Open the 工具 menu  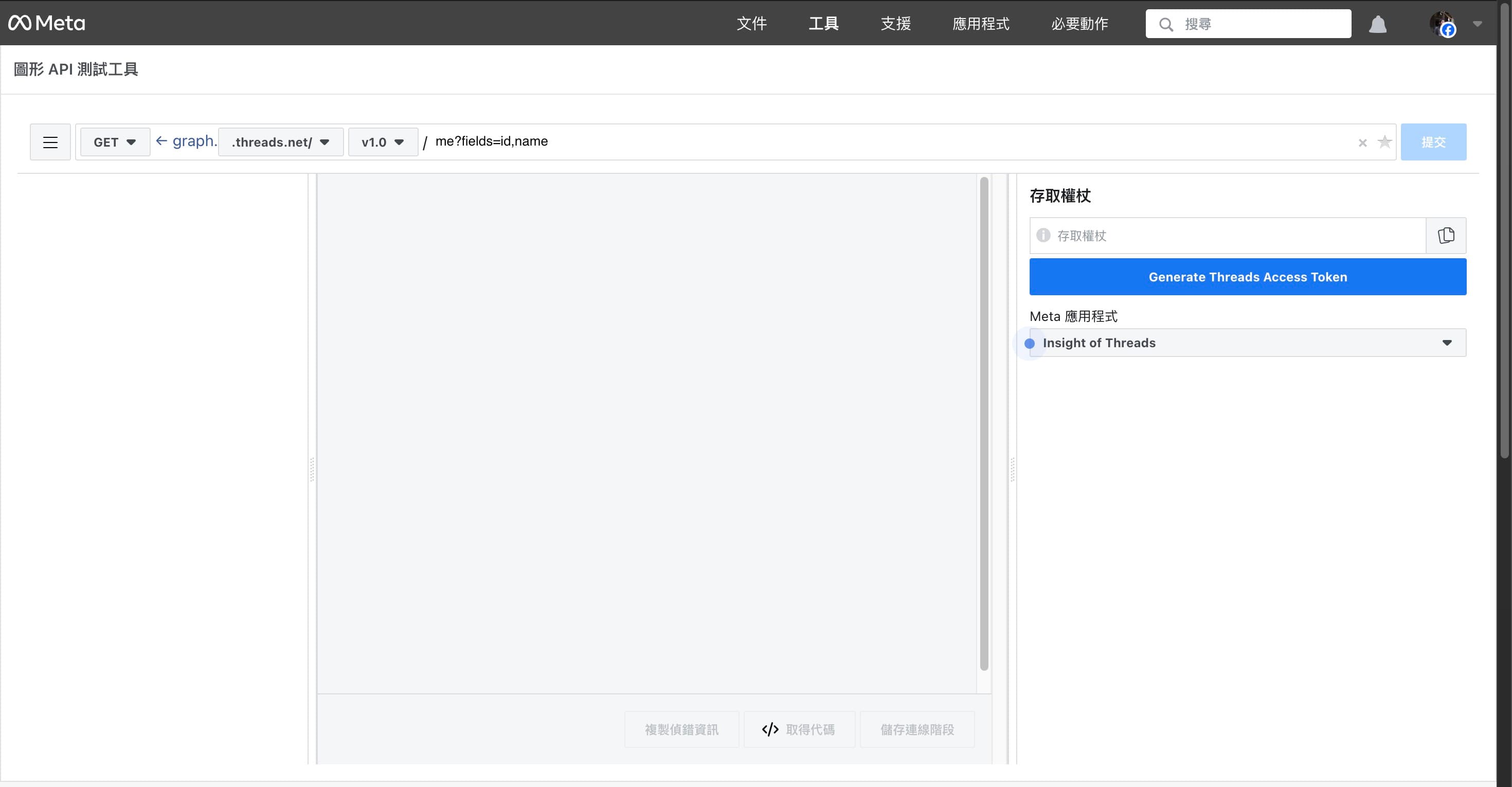823,24
